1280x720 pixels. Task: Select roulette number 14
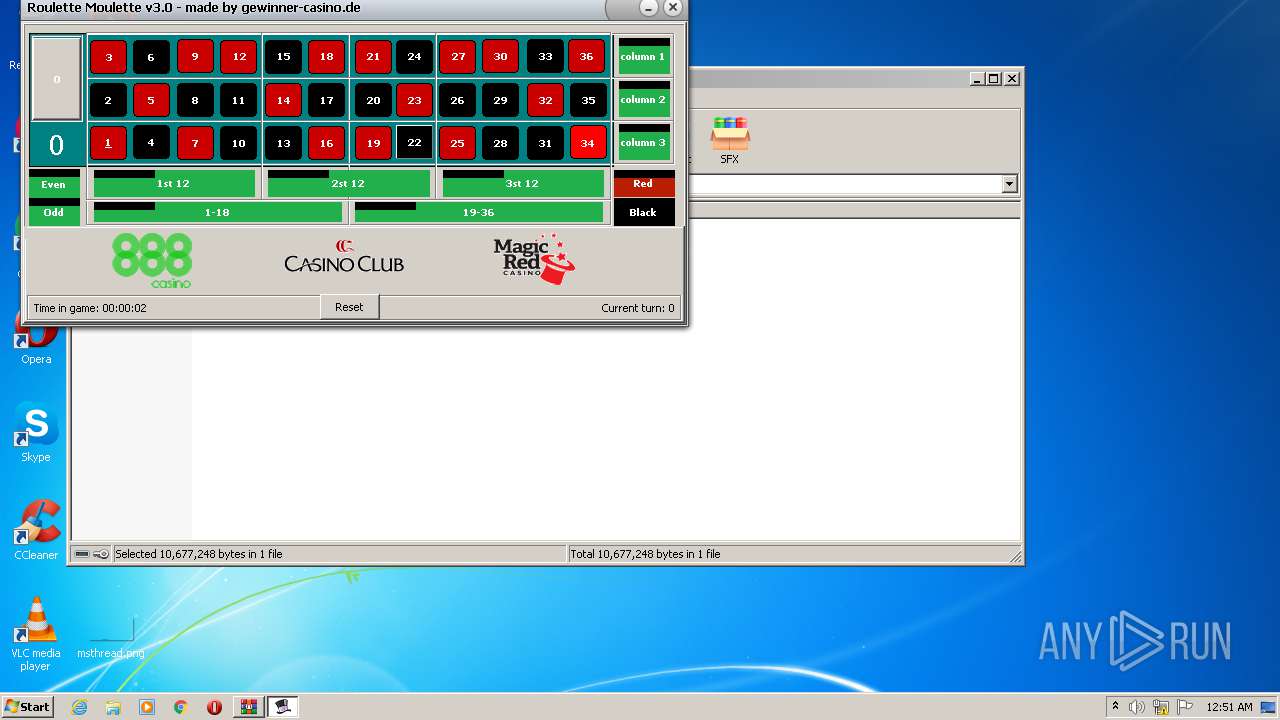point(284,100)
